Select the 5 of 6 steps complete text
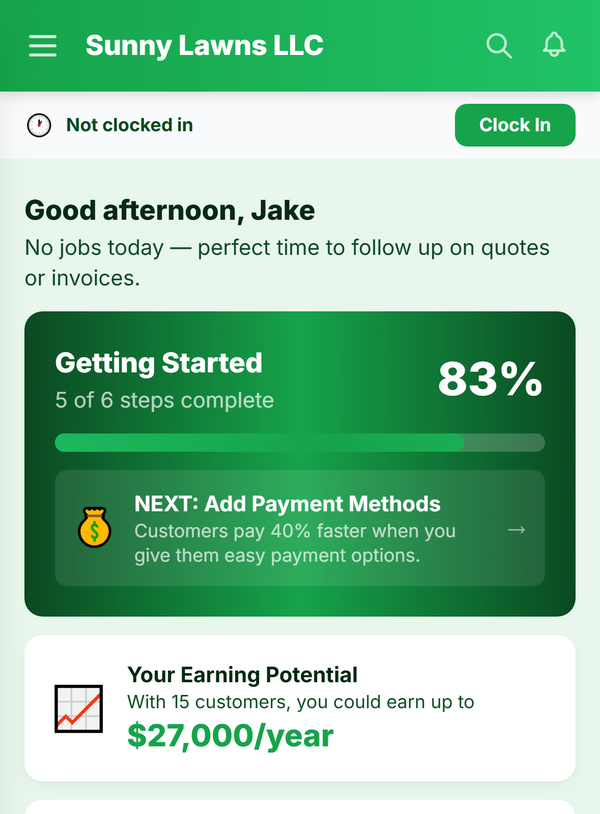 pyautogui.click(x=164, y=400)
